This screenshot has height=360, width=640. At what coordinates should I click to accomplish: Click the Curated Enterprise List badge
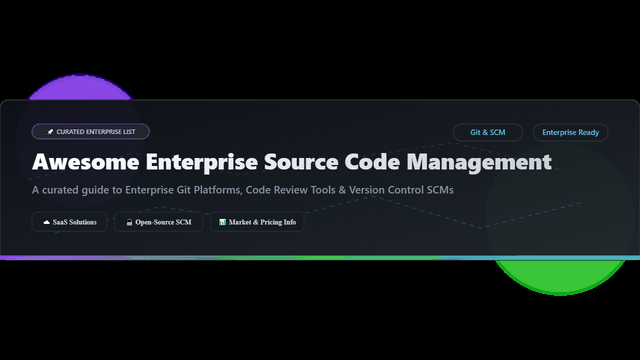91,131
